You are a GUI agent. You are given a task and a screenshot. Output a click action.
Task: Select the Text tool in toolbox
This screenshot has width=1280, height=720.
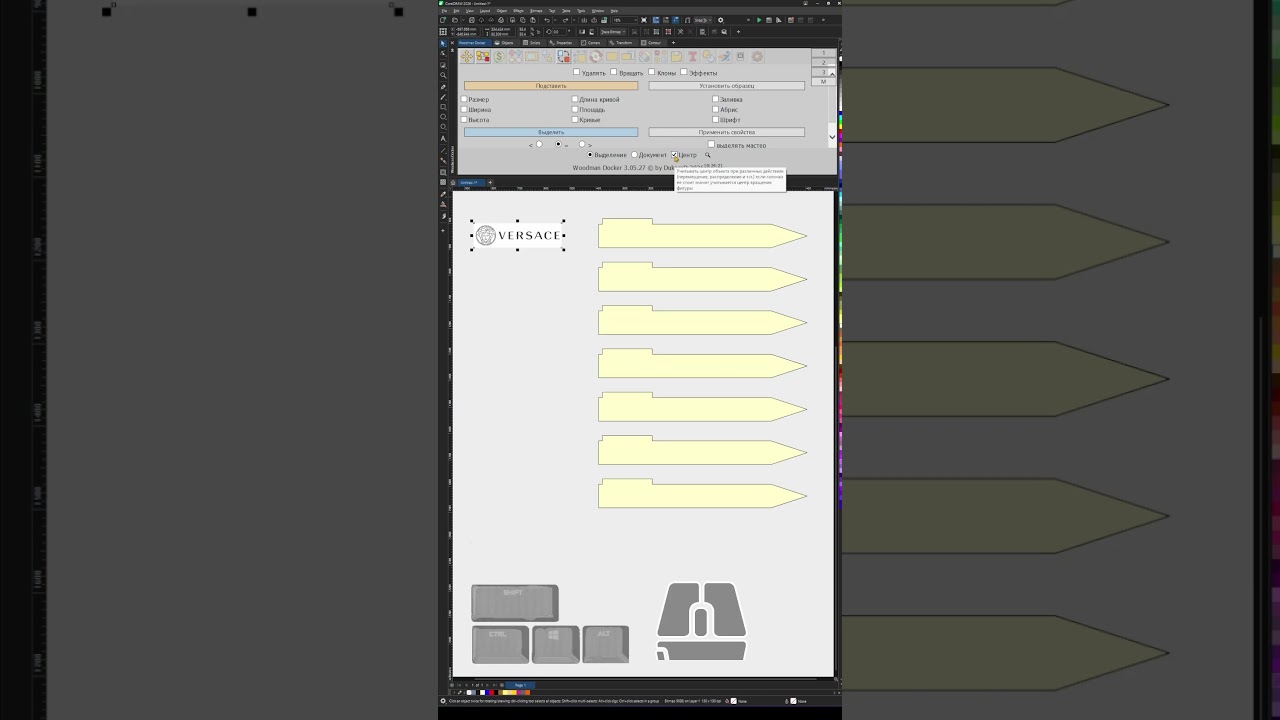(x=443, y=138)
